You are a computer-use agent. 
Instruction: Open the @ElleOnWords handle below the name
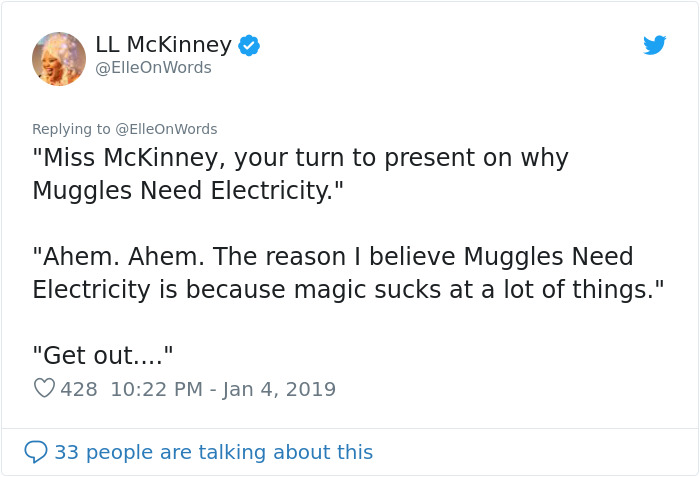pos(153,68)
